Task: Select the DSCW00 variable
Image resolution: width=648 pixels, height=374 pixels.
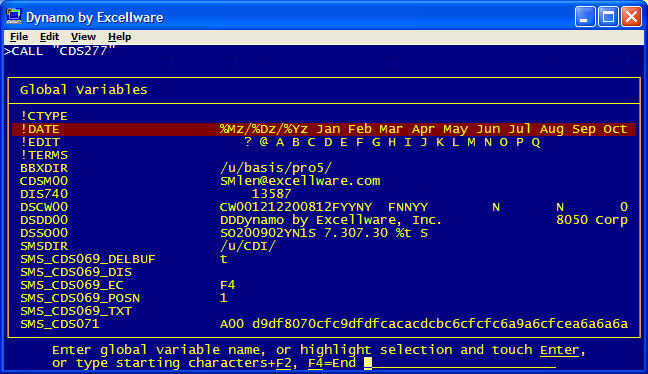Action: [x=44, y=207]
